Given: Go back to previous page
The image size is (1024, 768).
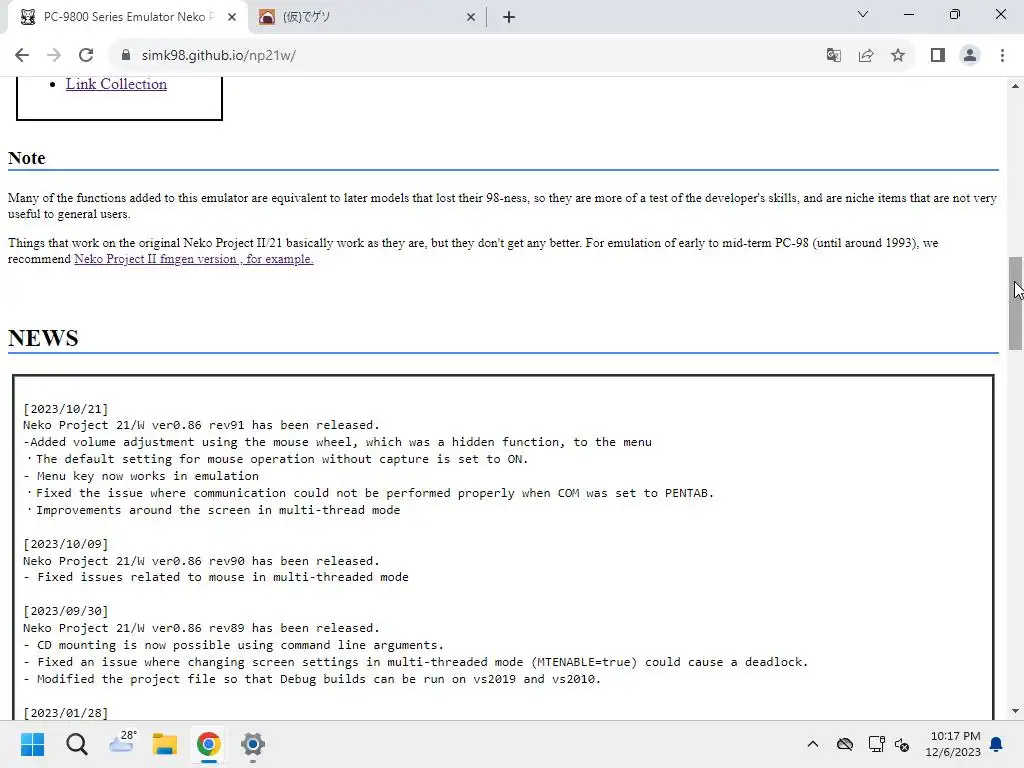Looking at the screenshot, I should (22, 55).
